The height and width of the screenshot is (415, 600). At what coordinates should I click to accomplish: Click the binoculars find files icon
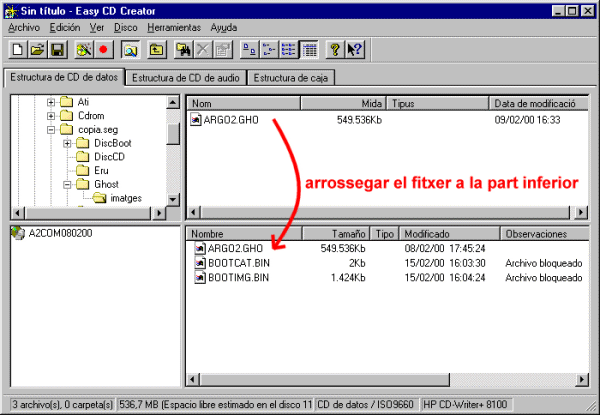pyautogui.click(x=183, y=50)
